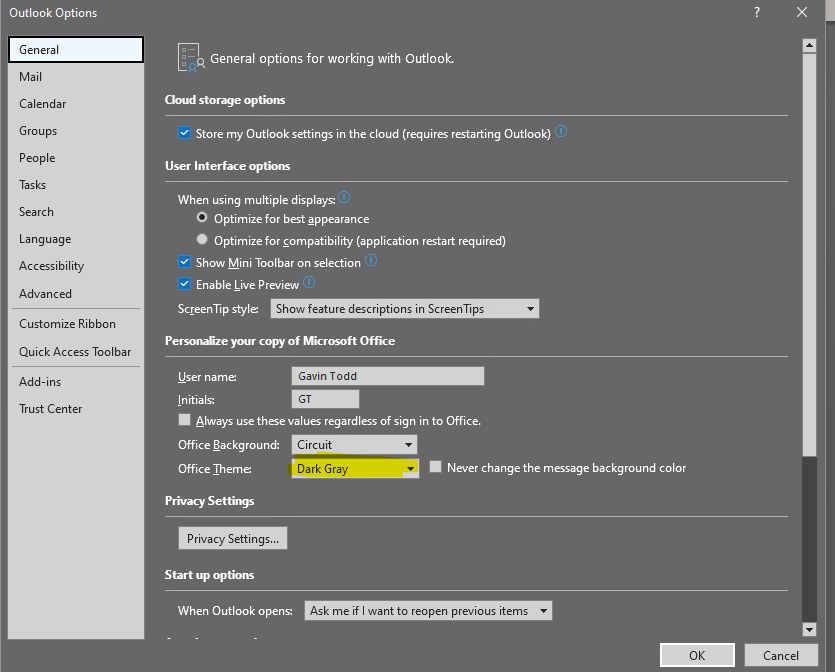Open the Office Background dropdown
This screenshot has height=672, width=835.
(354, 445)
